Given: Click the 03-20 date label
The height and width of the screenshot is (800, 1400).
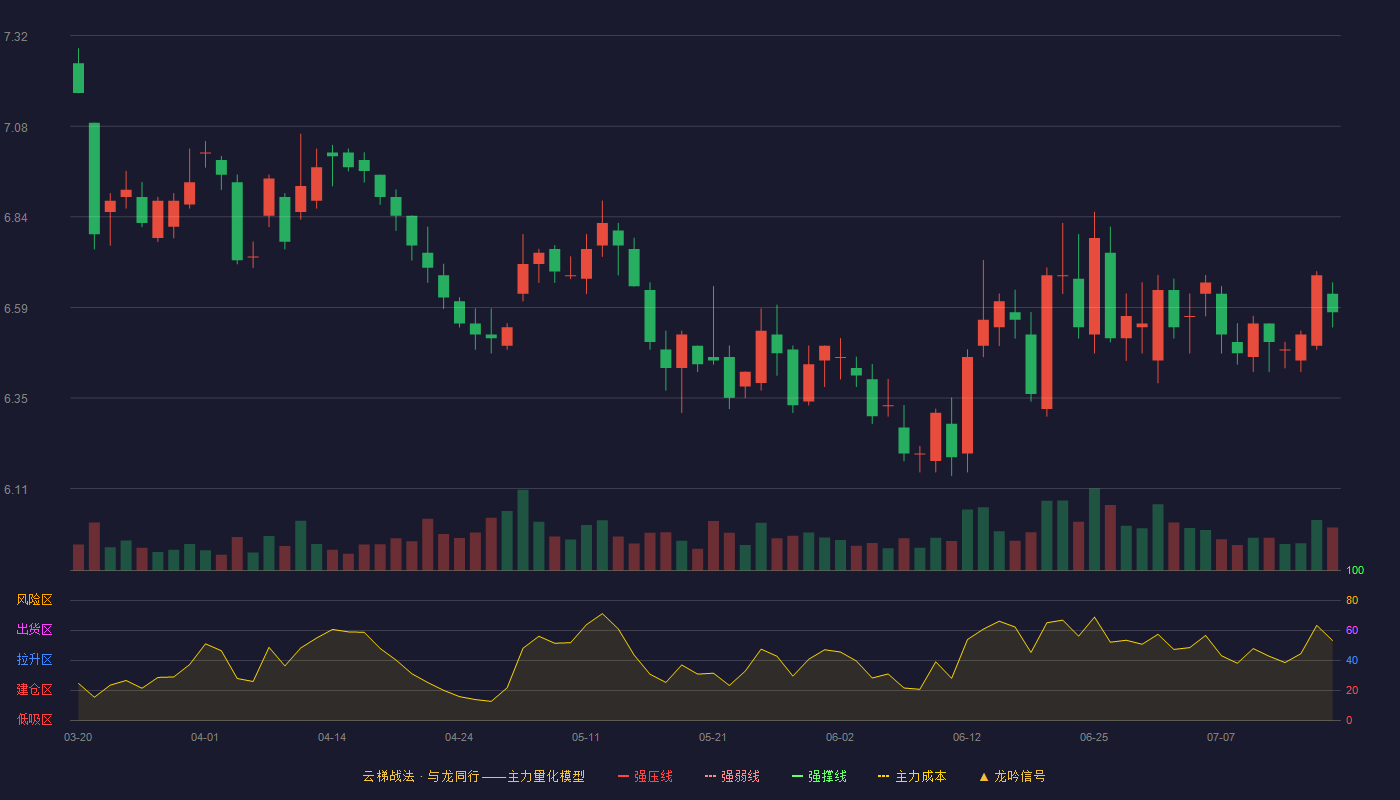Looking at the screenshot, I should point(78,737).
